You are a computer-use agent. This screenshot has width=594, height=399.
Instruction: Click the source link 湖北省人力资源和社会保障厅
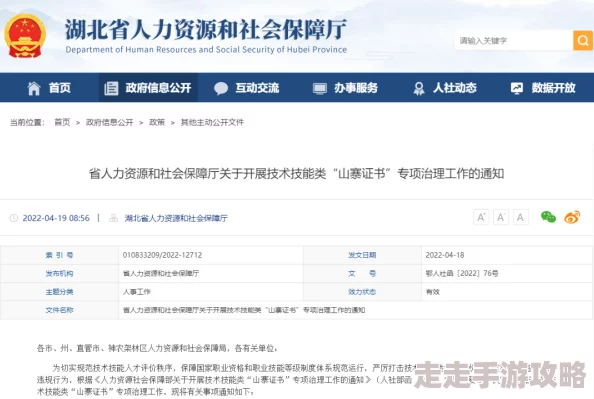[x=176, y=218]
